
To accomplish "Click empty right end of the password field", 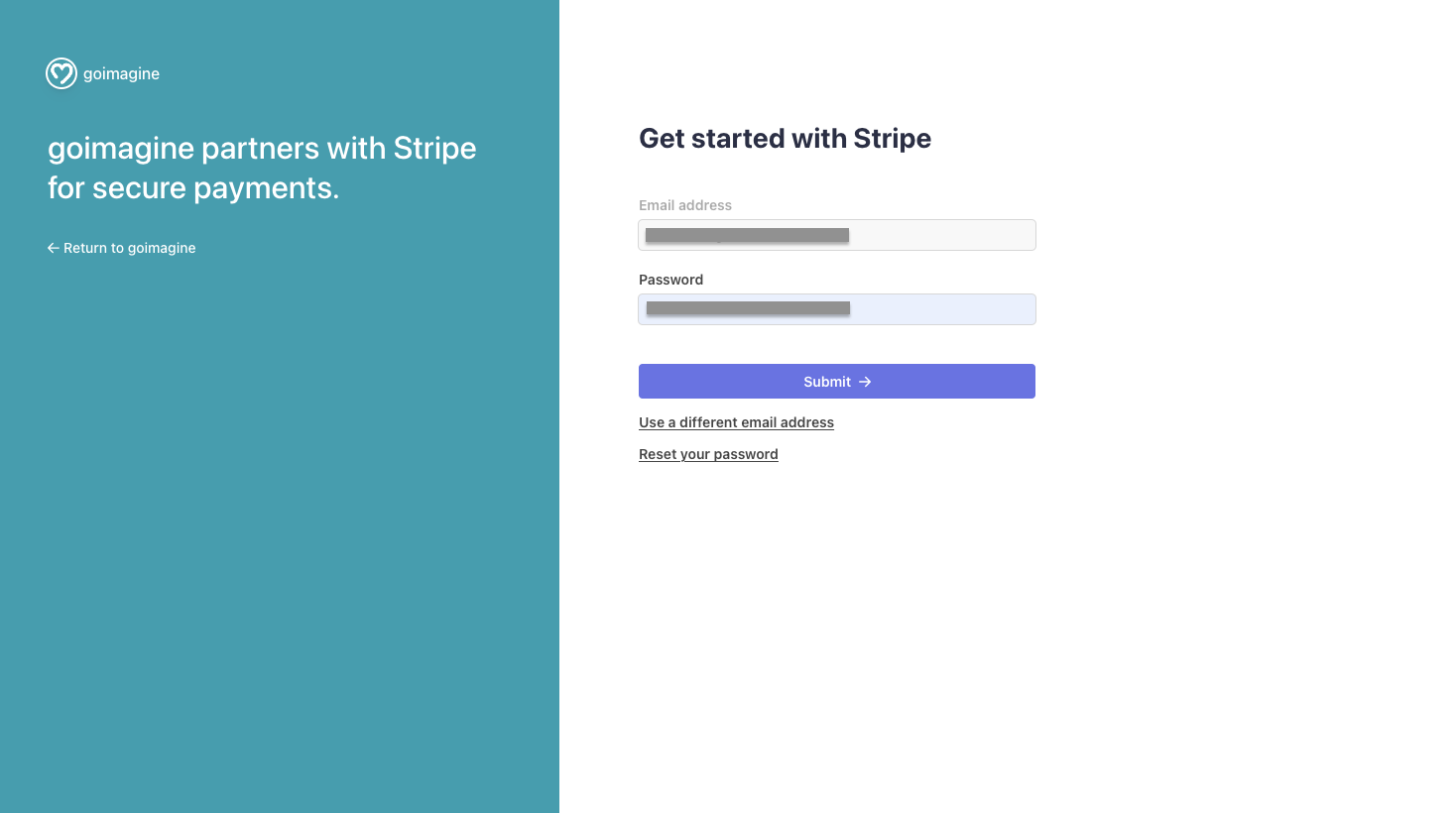I will pos(942,309).
